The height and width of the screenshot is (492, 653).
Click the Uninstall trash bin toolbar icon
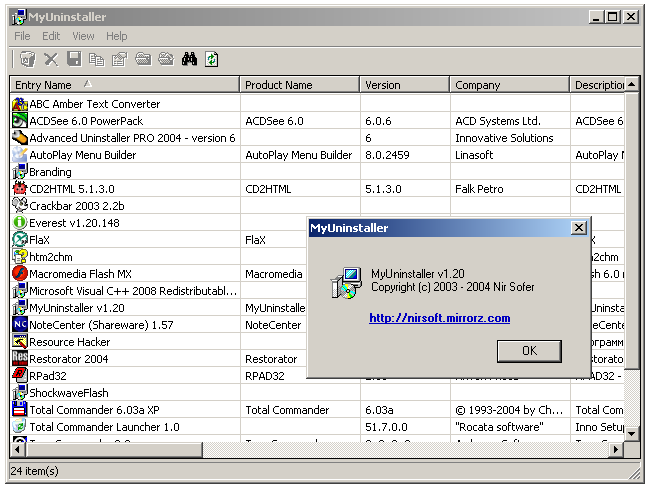[x=27, y=60]
